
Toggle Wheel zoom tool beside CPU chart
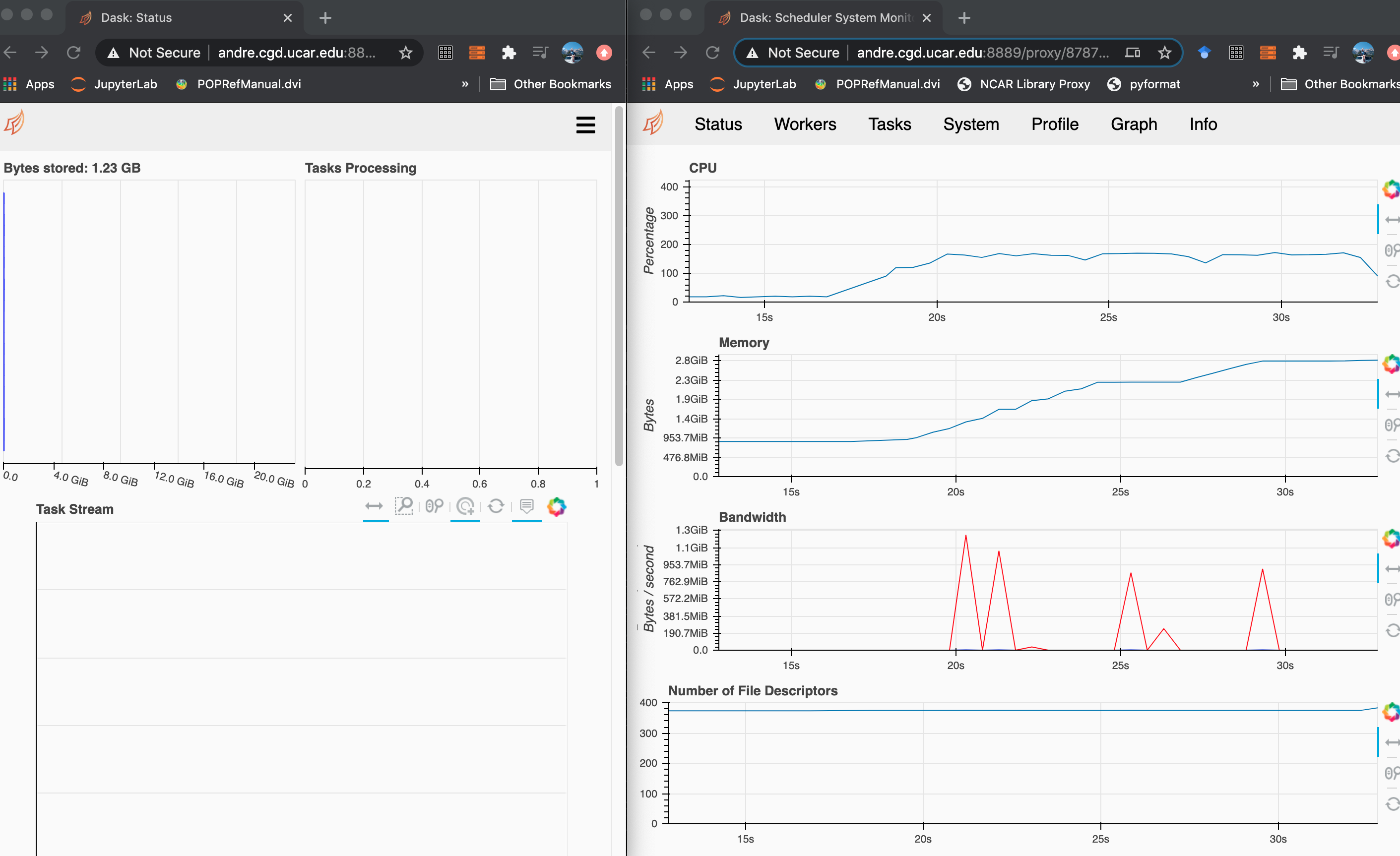click(1392, 250)
